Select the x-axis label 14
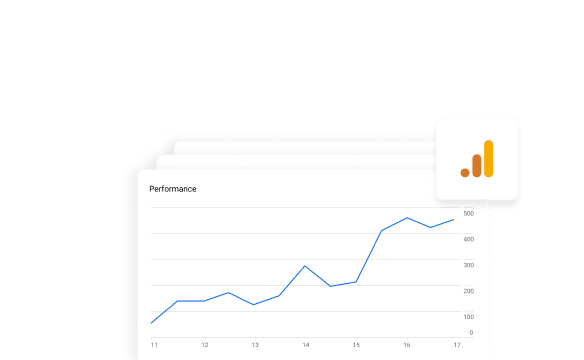 pyautogui.click(x=306, y=345)
